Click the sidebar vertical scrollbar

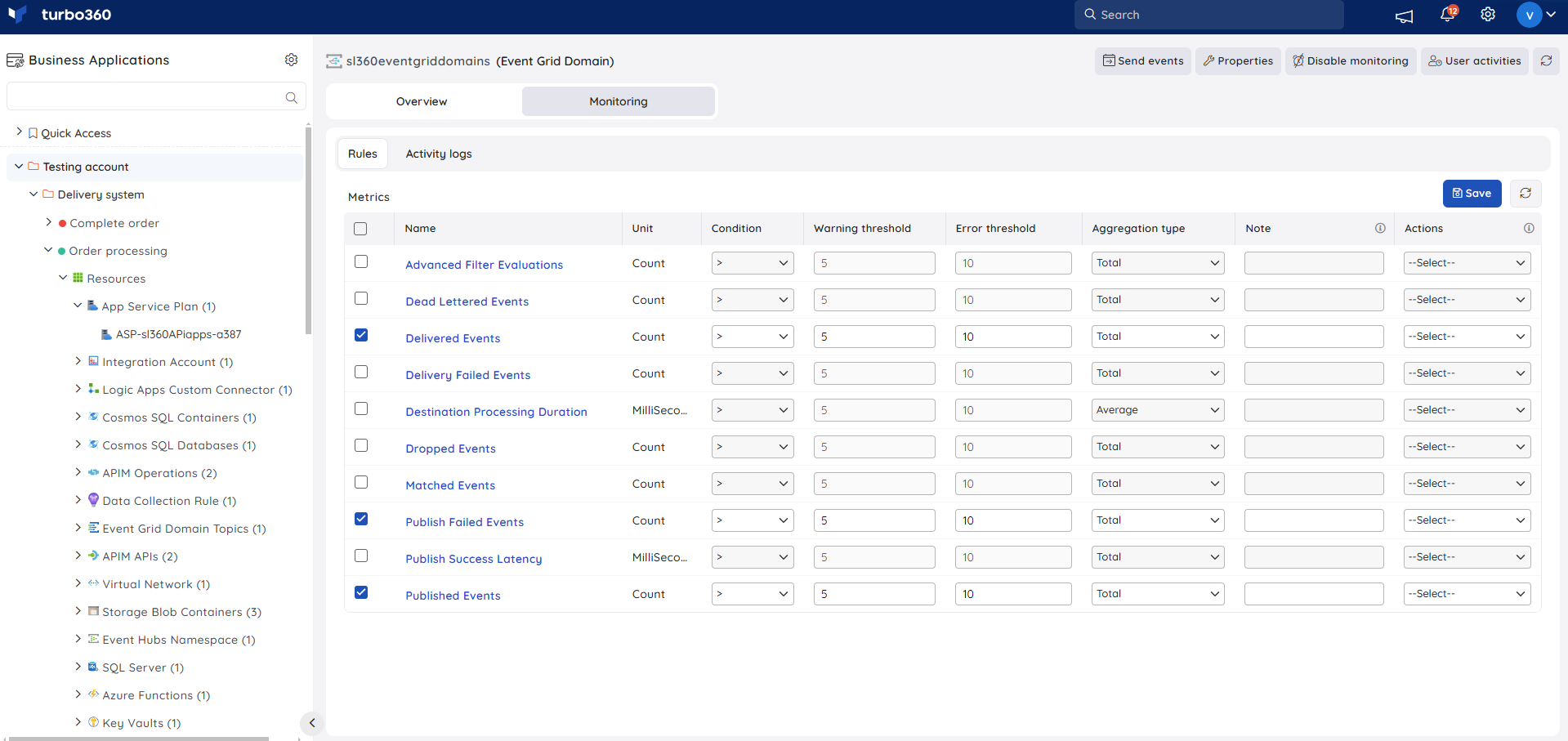pos(308,229)
